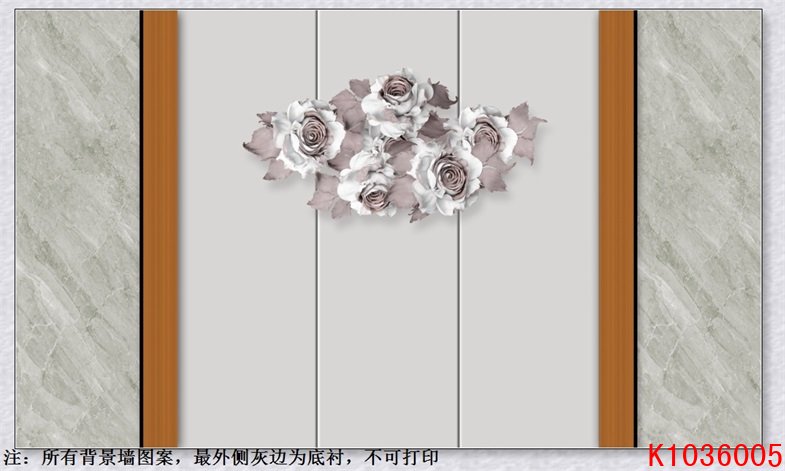Click the right marble panel
This screenshot has height=471, width=785.
click(700, 229)
